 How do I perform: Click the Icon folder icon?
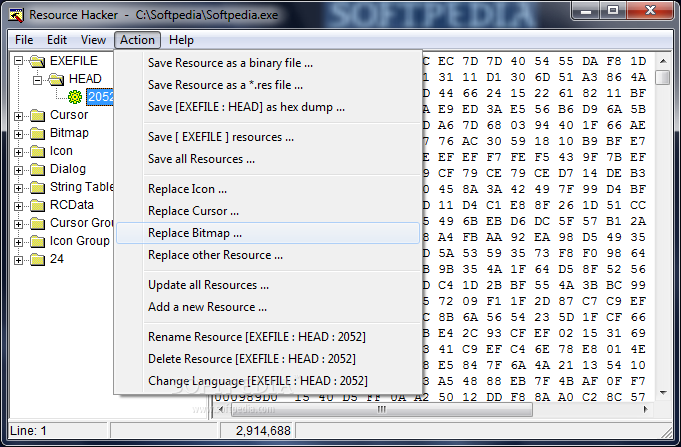(x=37, y=151)
